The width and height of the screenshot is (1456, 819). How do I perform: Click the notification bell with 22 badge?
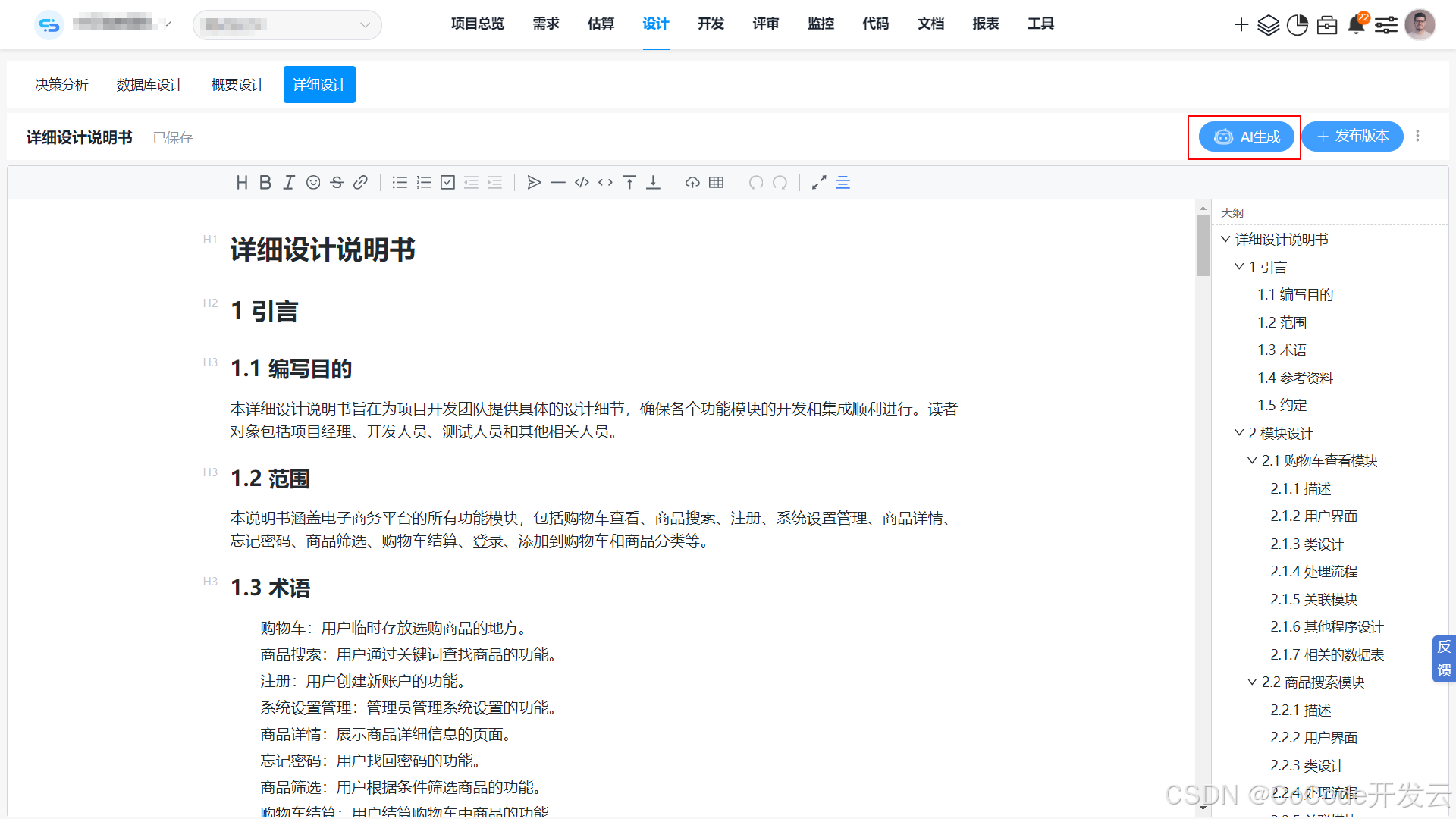click(1357, 24)
